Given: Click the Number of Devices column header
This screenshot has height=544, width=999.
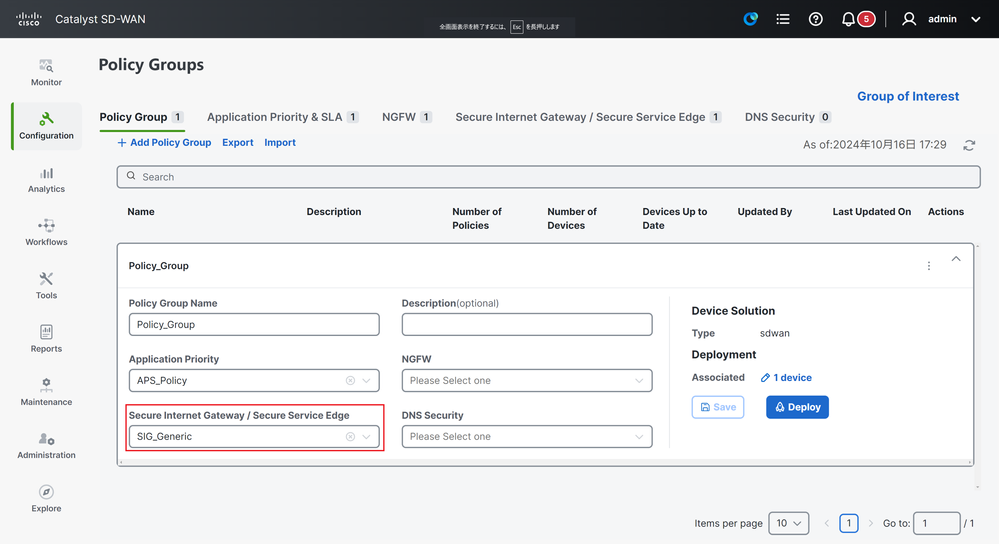Looking at the screenshot, I should click(572, 218).
